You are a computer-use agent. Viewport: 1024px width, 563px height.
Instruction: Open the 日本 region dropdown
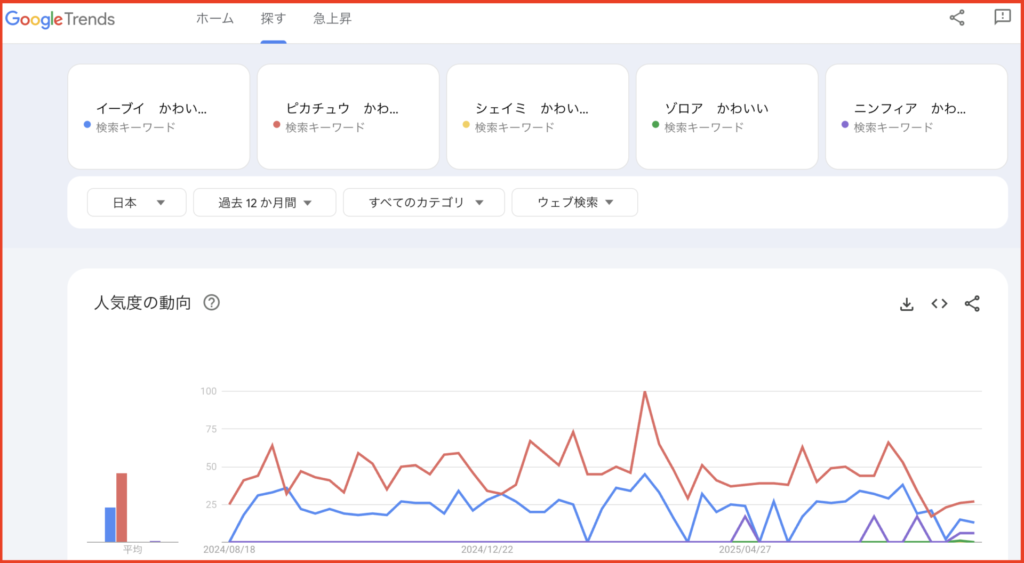point(136,202)
